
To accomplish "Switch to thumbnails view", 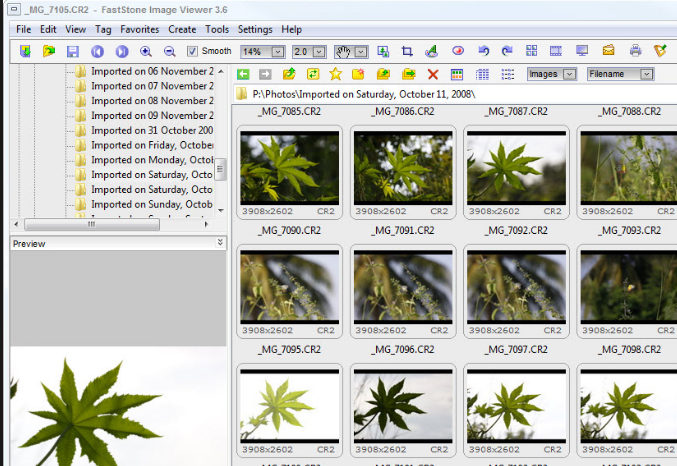I will click(457, 74).
